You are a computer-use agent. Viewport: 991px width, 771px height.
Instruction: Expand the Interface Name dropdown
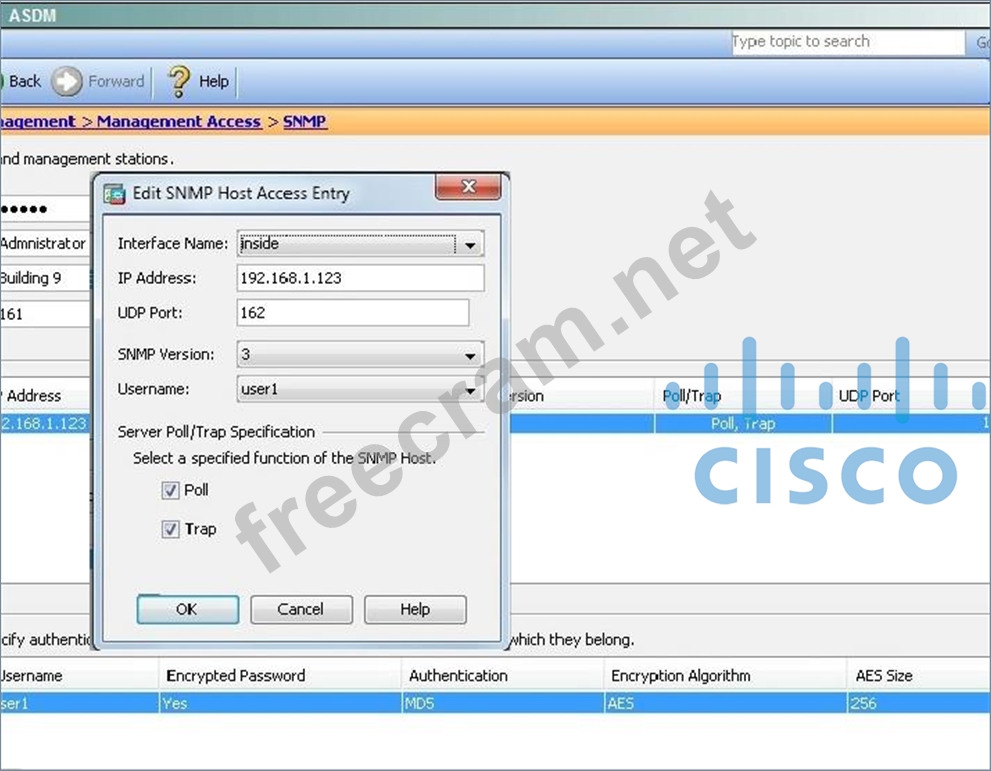(x=469, y=244)
